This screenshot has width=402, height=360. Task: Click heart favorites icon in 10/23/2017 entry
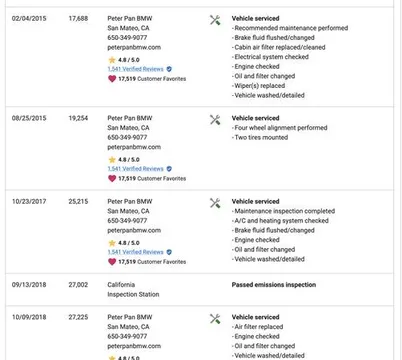[112, 262]
